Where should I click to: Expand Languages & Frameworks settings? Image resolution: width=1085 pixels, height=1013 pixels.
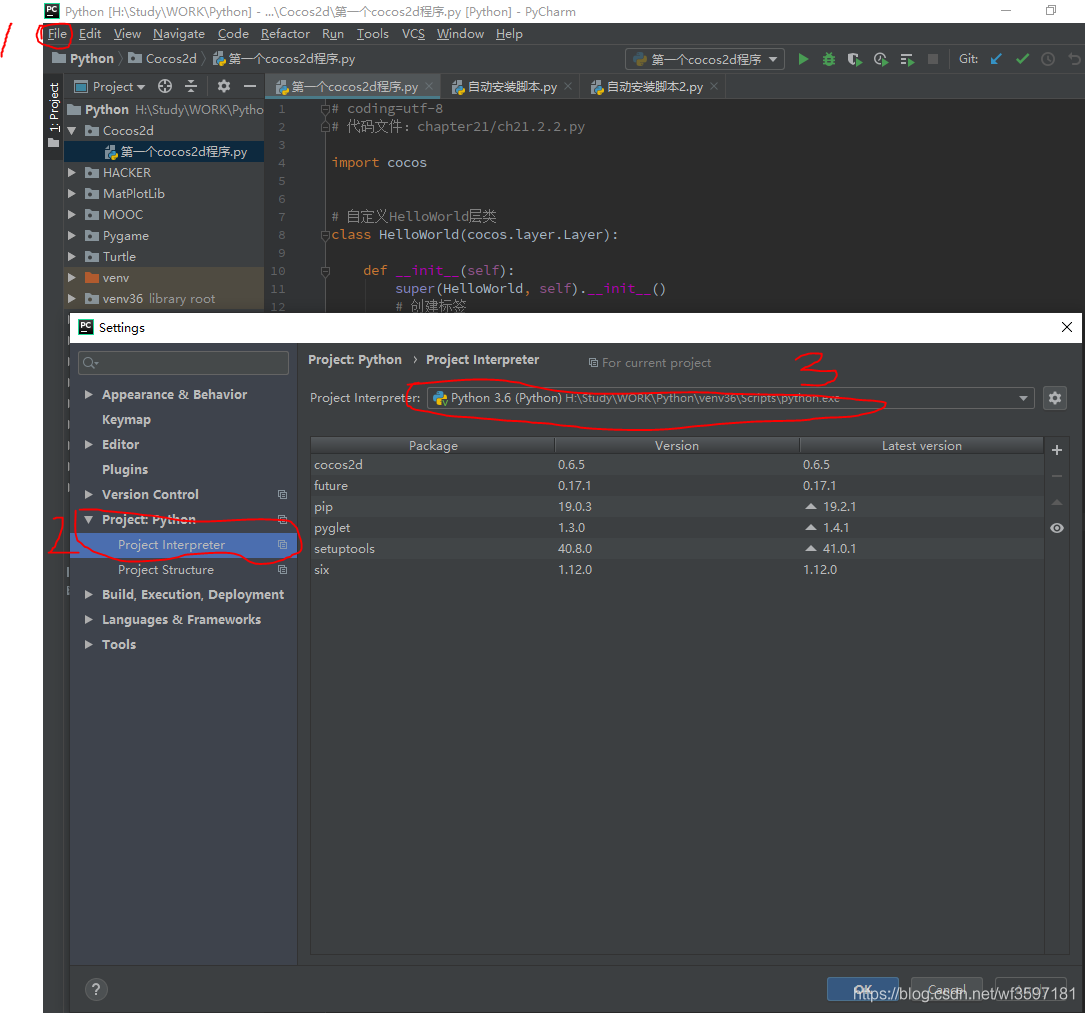tap(89, 619)
